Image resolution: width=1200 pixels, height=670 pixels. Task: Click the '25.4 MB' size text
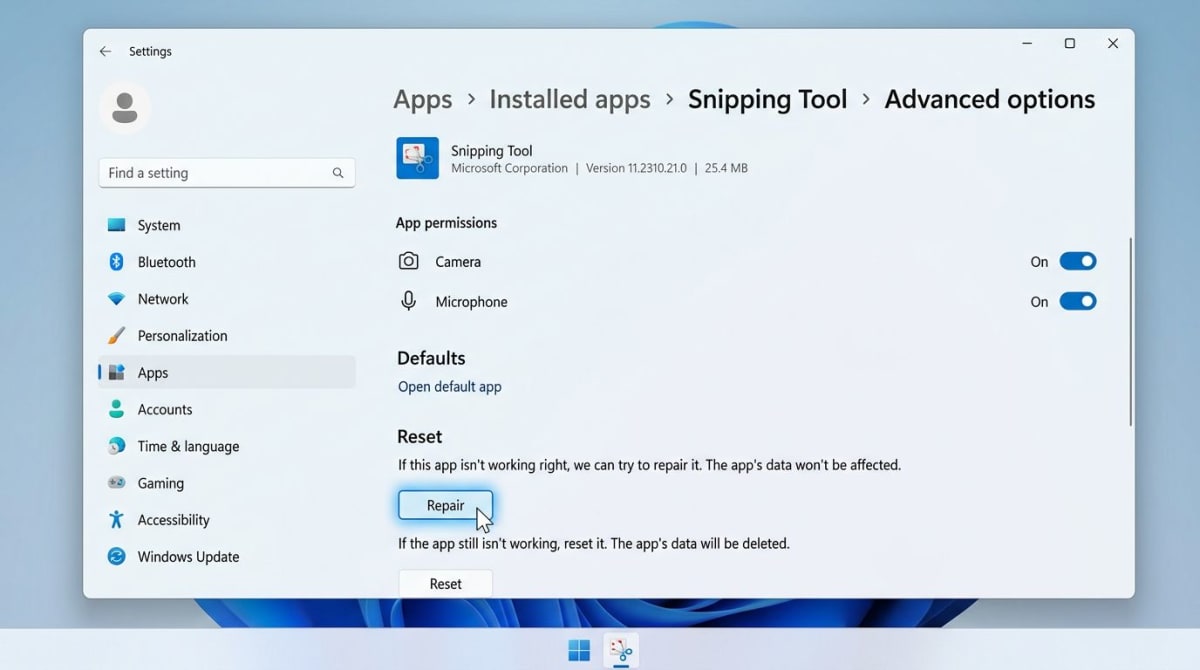coord(726,169)
